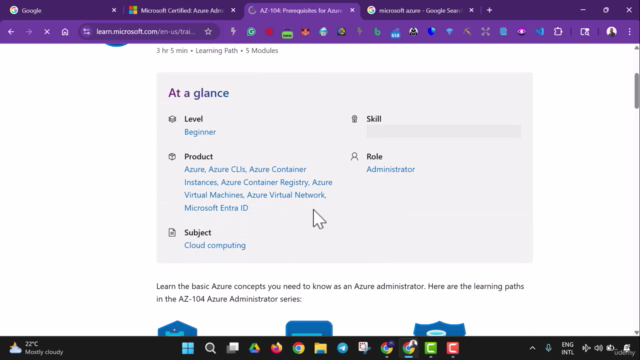
Task: Click the page vertical scrollbar thumb
Action: click(x=636, y=91)
